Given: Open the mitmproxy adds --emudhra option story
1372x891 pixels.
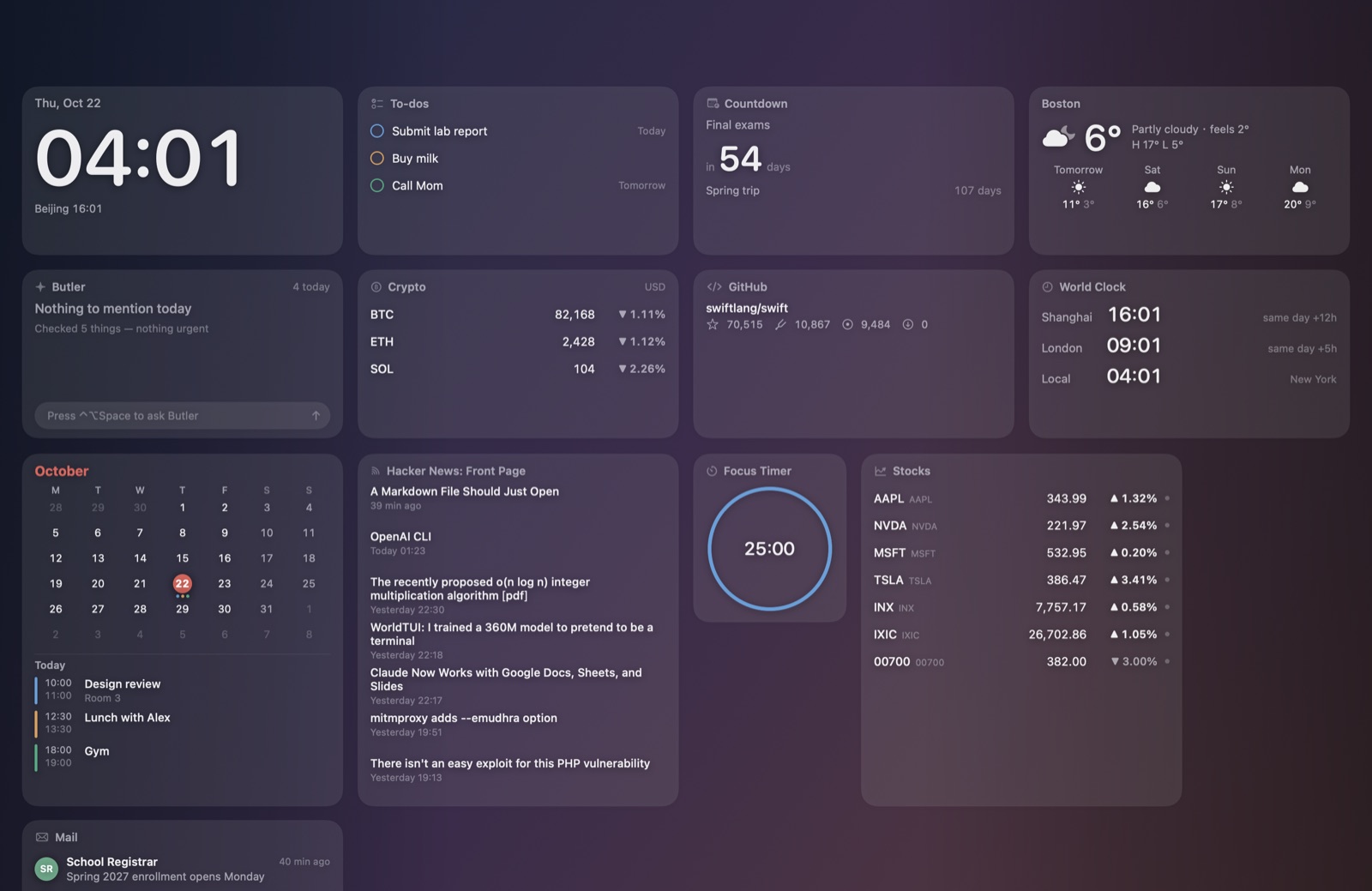Looking at the screenshot, I should (x=464, y=719).
